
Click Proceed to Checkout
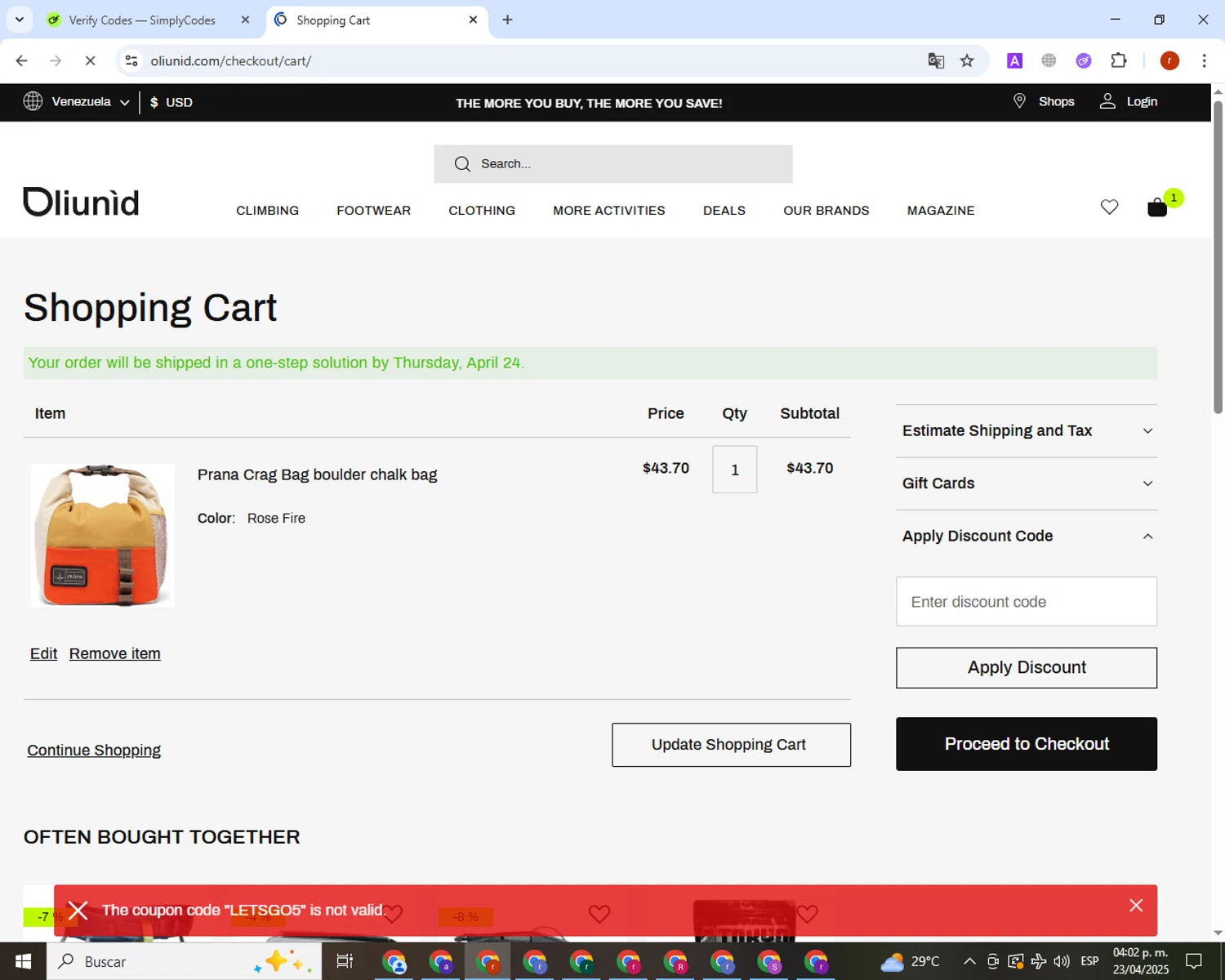pos(1027,744)
